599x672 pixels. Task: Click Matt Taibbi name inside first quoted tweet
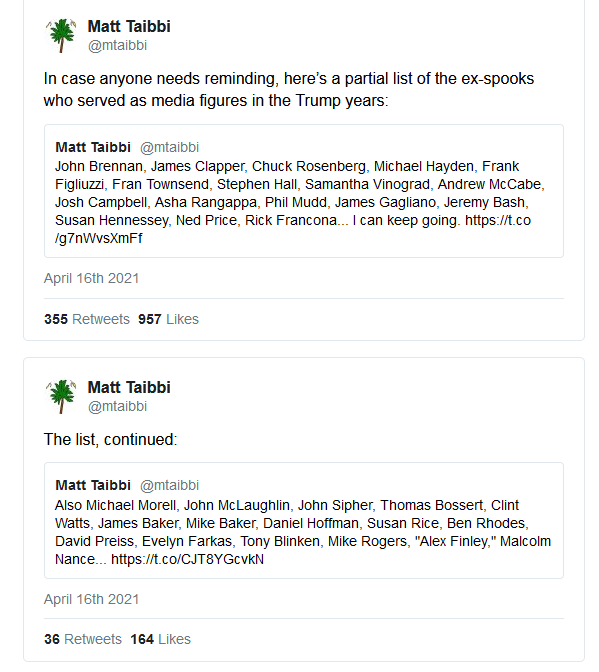coord(93,147)
